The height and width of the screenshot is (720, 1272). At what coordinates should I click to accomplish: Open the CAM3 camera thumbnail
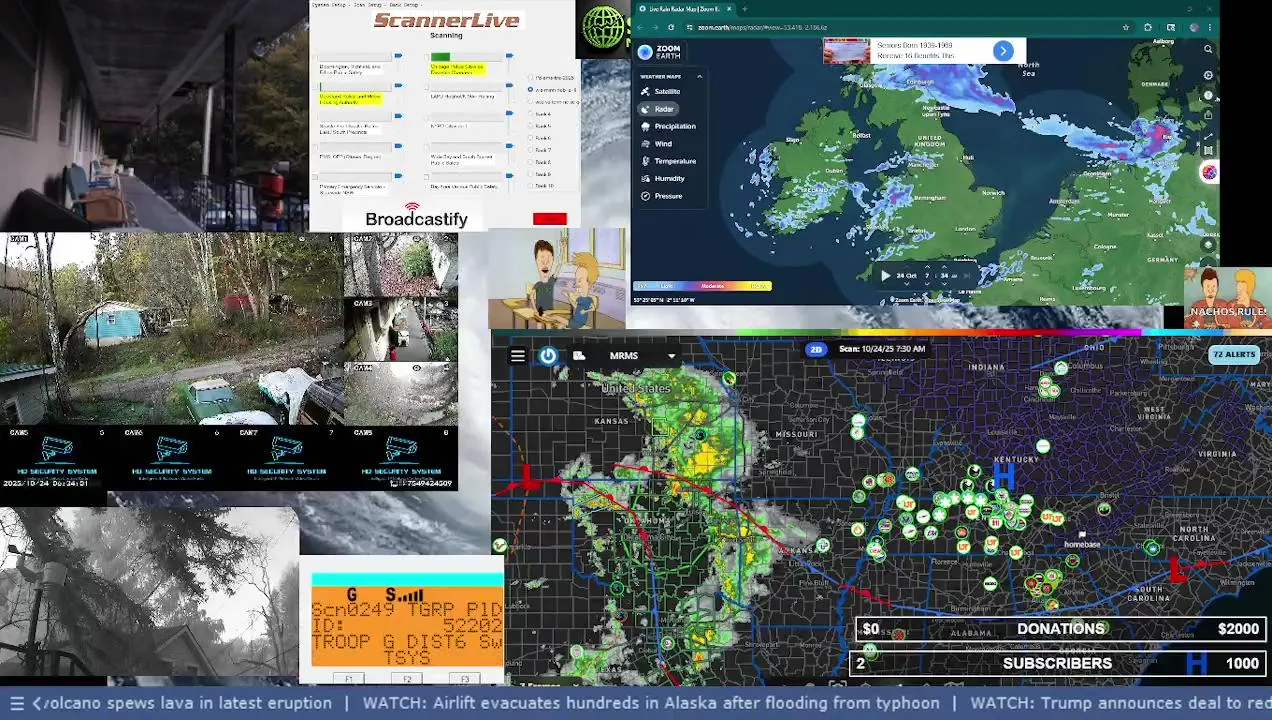pyautogui.click(x=401, y=330)
